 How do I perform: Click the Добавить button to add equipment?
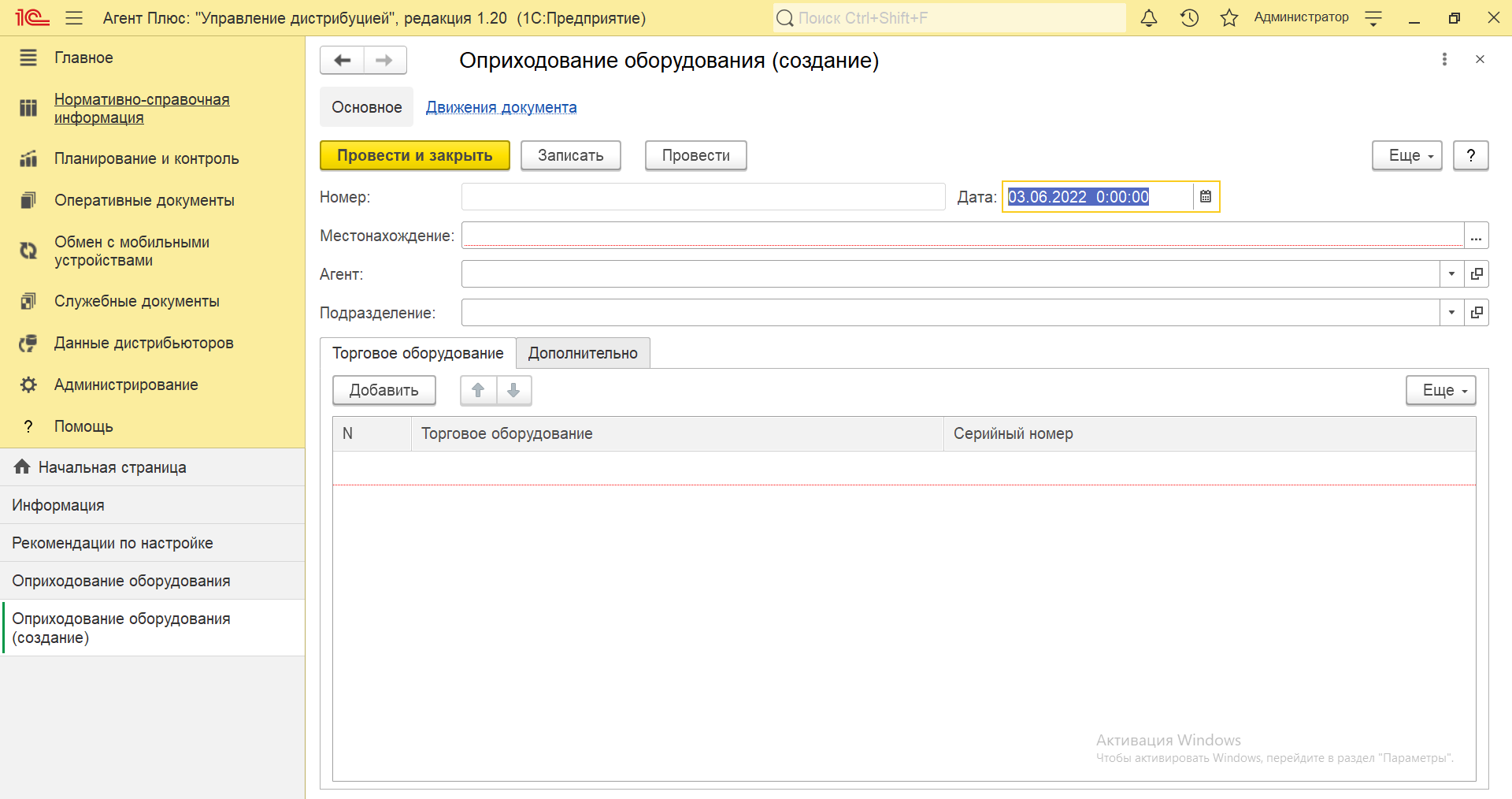pos(384,390)
